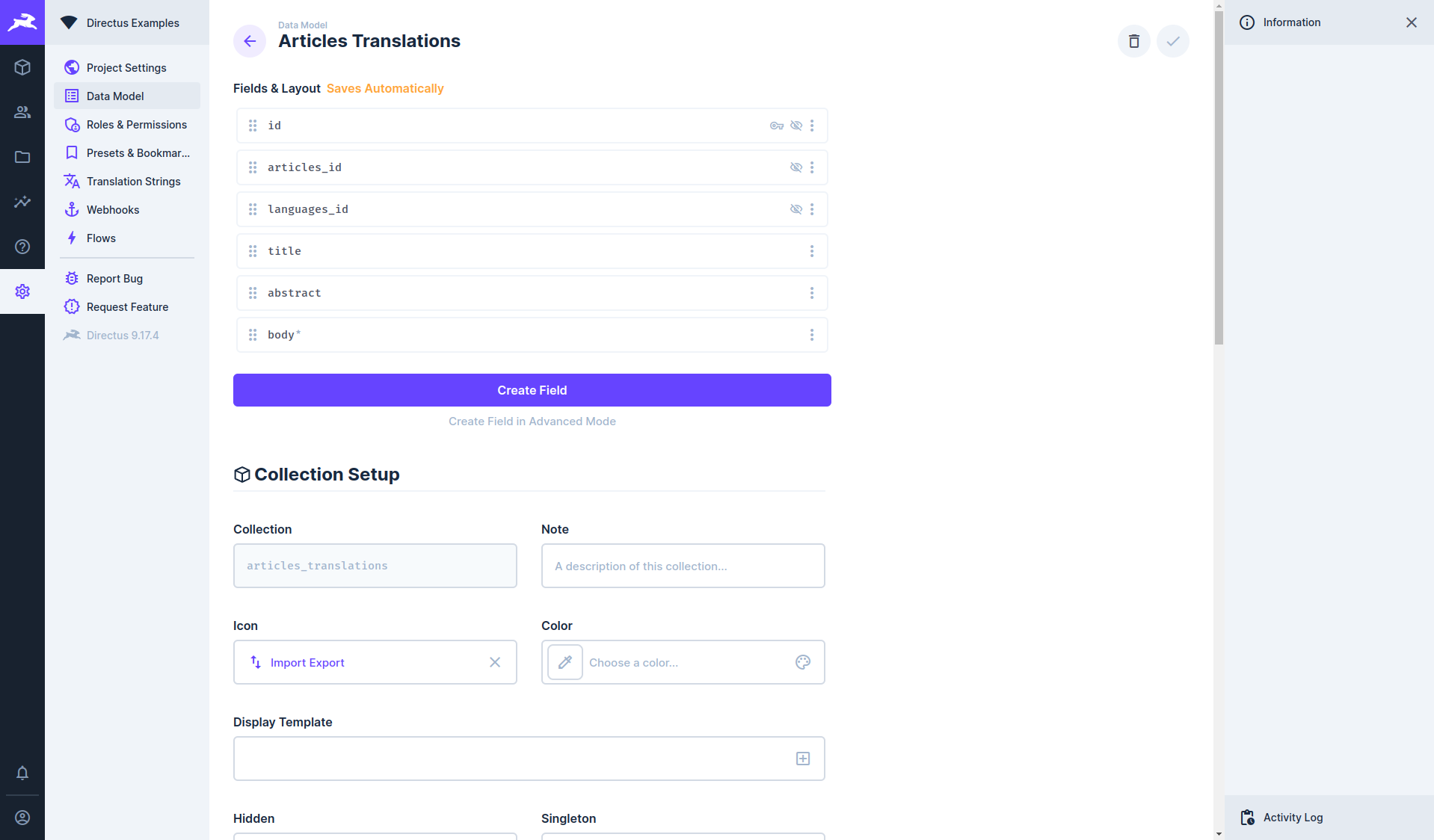Viewport: 1434px width, 840px height.
Task: Open Create Field in Advanced Mode
Action: [532, 421]
